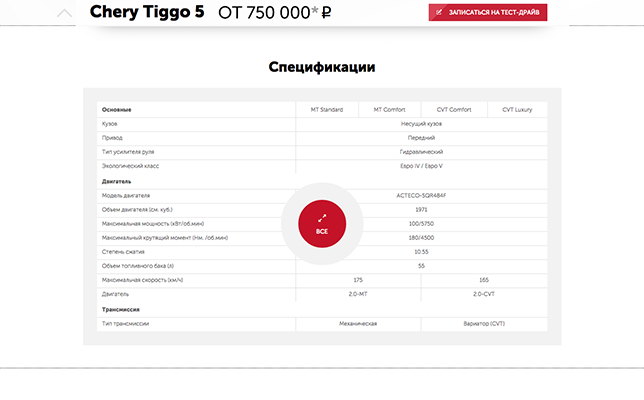Click the Передний value
Image resolution: width=644 pixels, height=400 pixels.
pyautogui.click(x=421, y=138)
